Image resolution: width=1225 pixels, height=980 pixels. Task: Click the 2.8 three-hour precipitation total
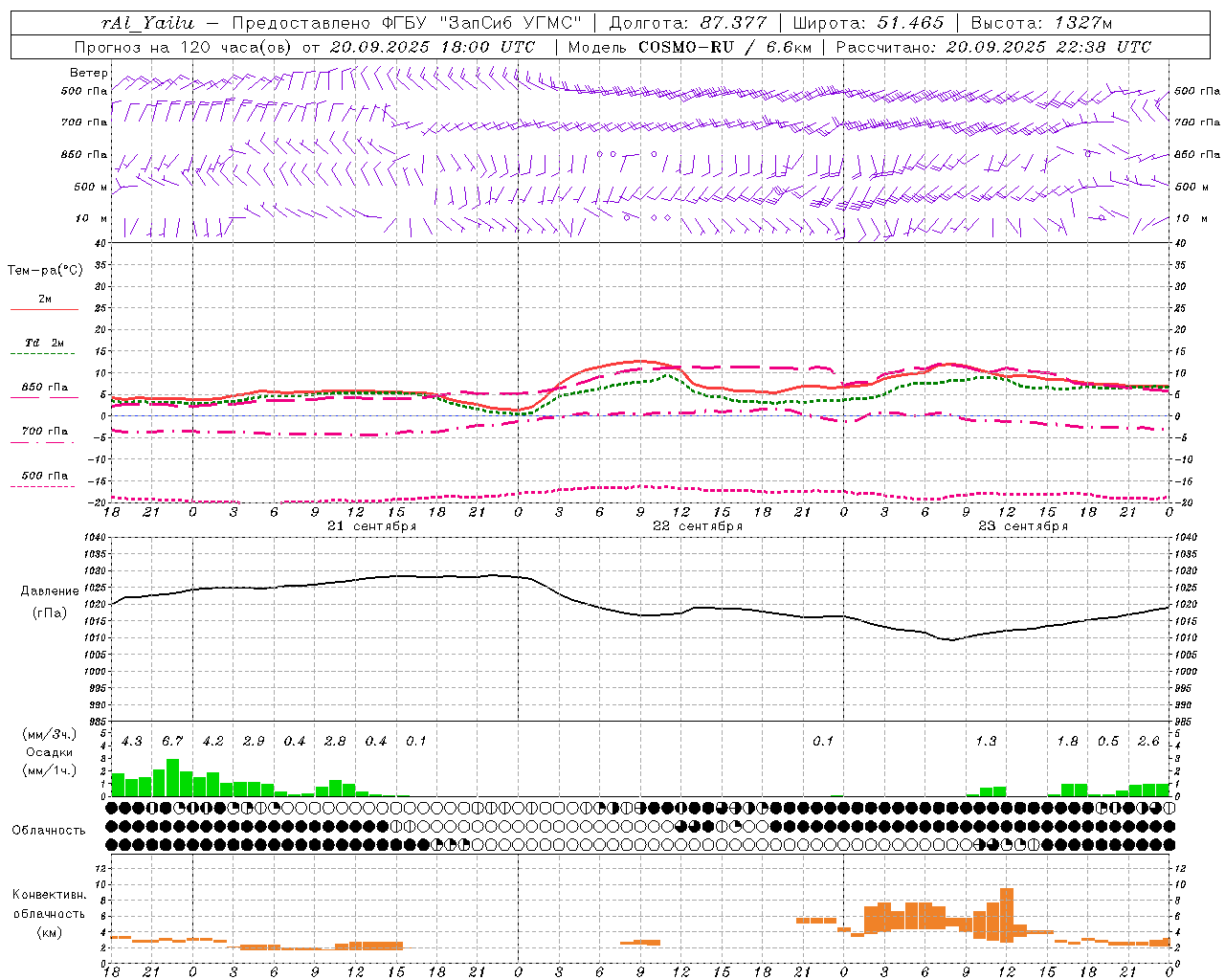point(335,741)
